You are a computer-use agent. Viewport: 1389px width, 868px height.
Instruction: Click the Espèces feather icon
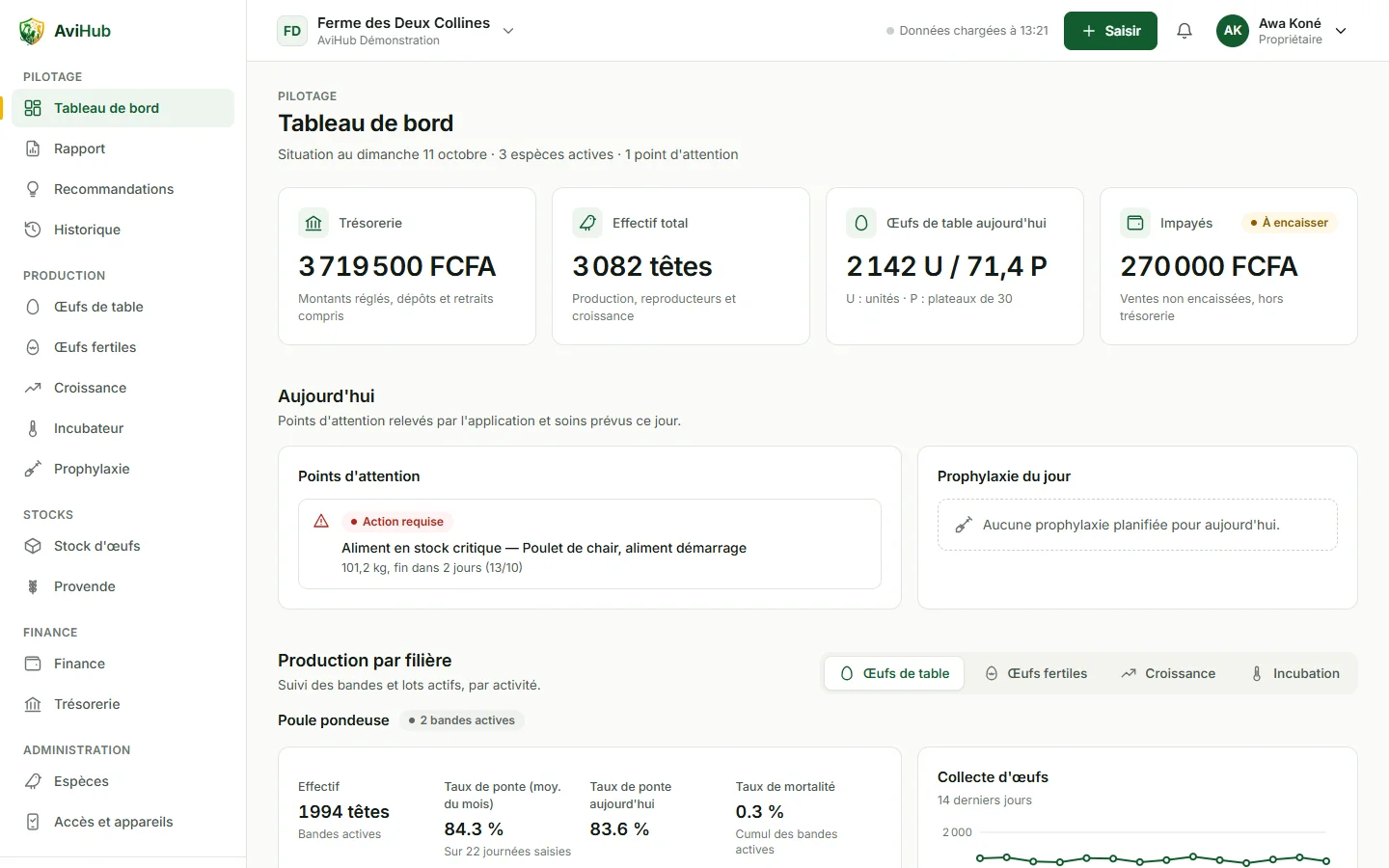33,781
